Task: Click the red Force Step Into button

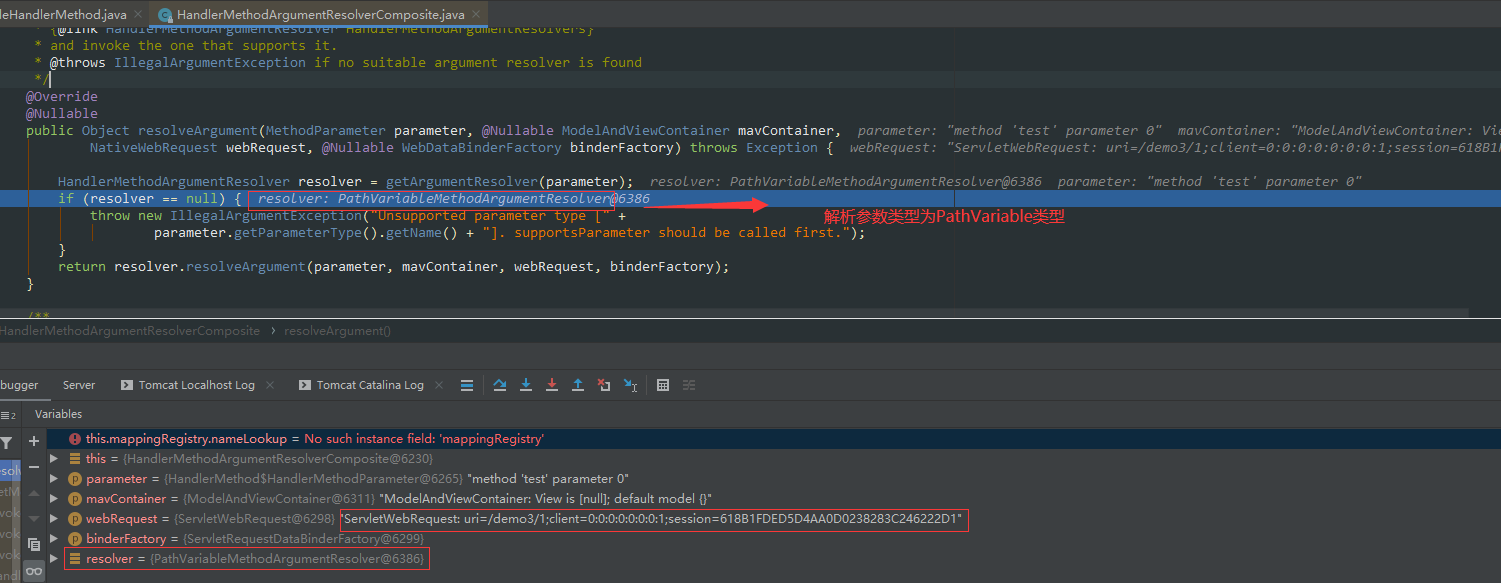Action: coord(552,385)
